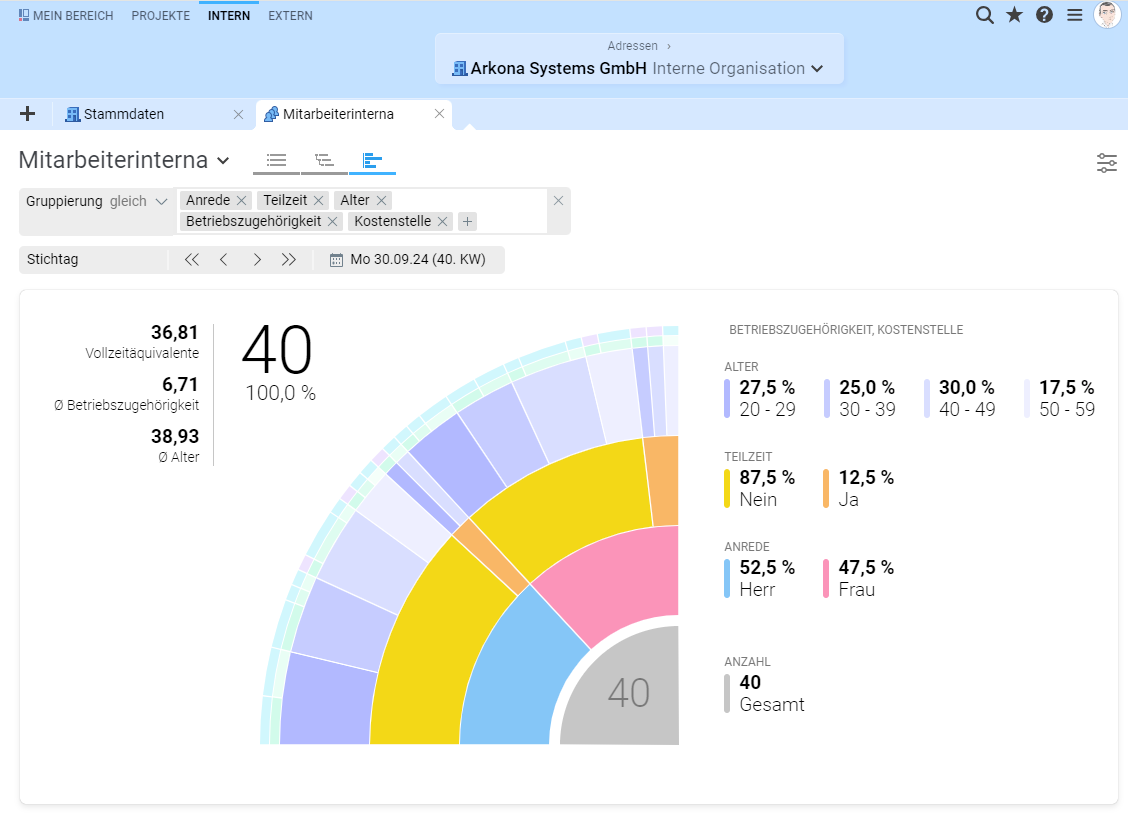The width and height of the screenshot is (1128, 819).
Task: Jump far forward with double-right arrows
Action: (x=288, y=260)
